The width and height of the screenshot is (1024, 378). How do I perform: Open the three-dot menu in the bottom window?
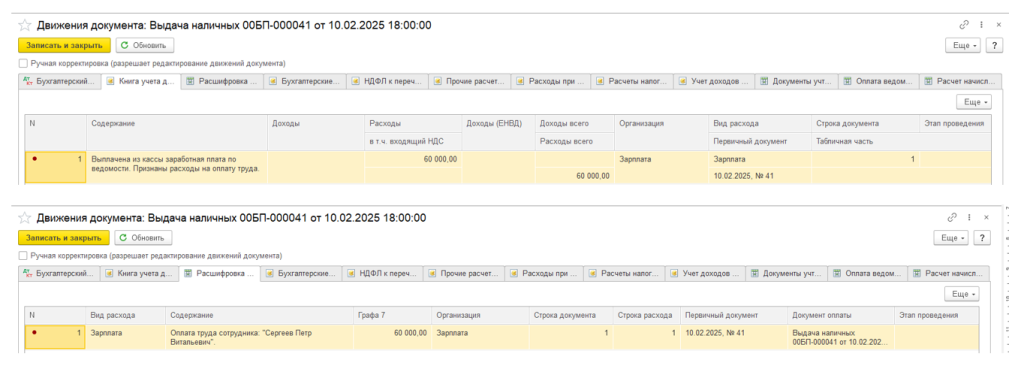pyautogui.click(x=970, y=217)
